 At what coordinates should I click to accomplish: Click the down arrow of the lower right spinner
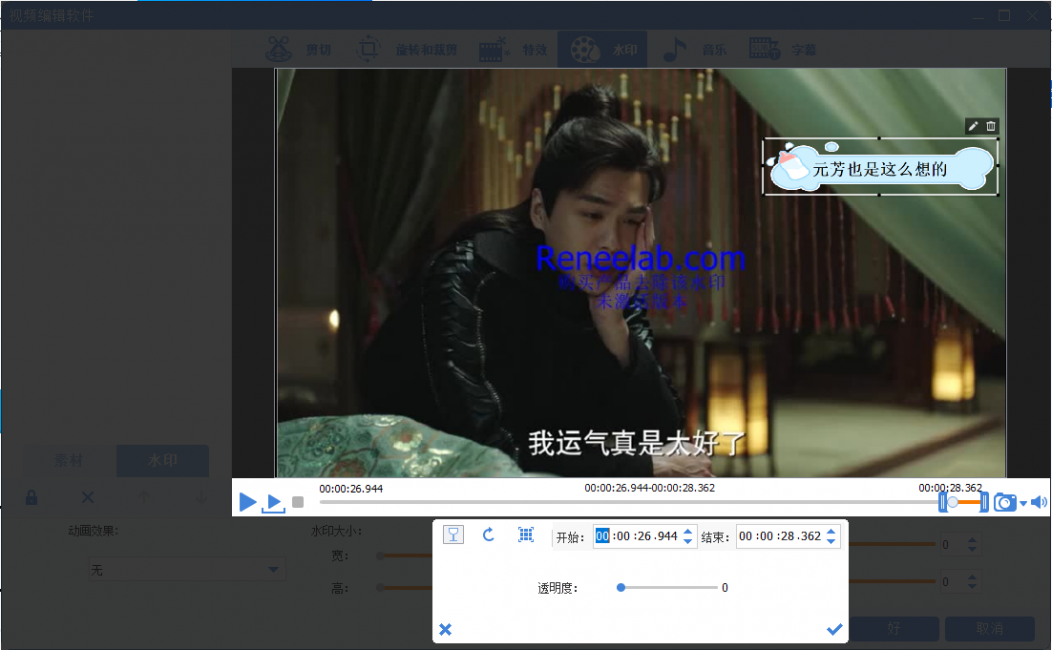click(x=972, y=587)
